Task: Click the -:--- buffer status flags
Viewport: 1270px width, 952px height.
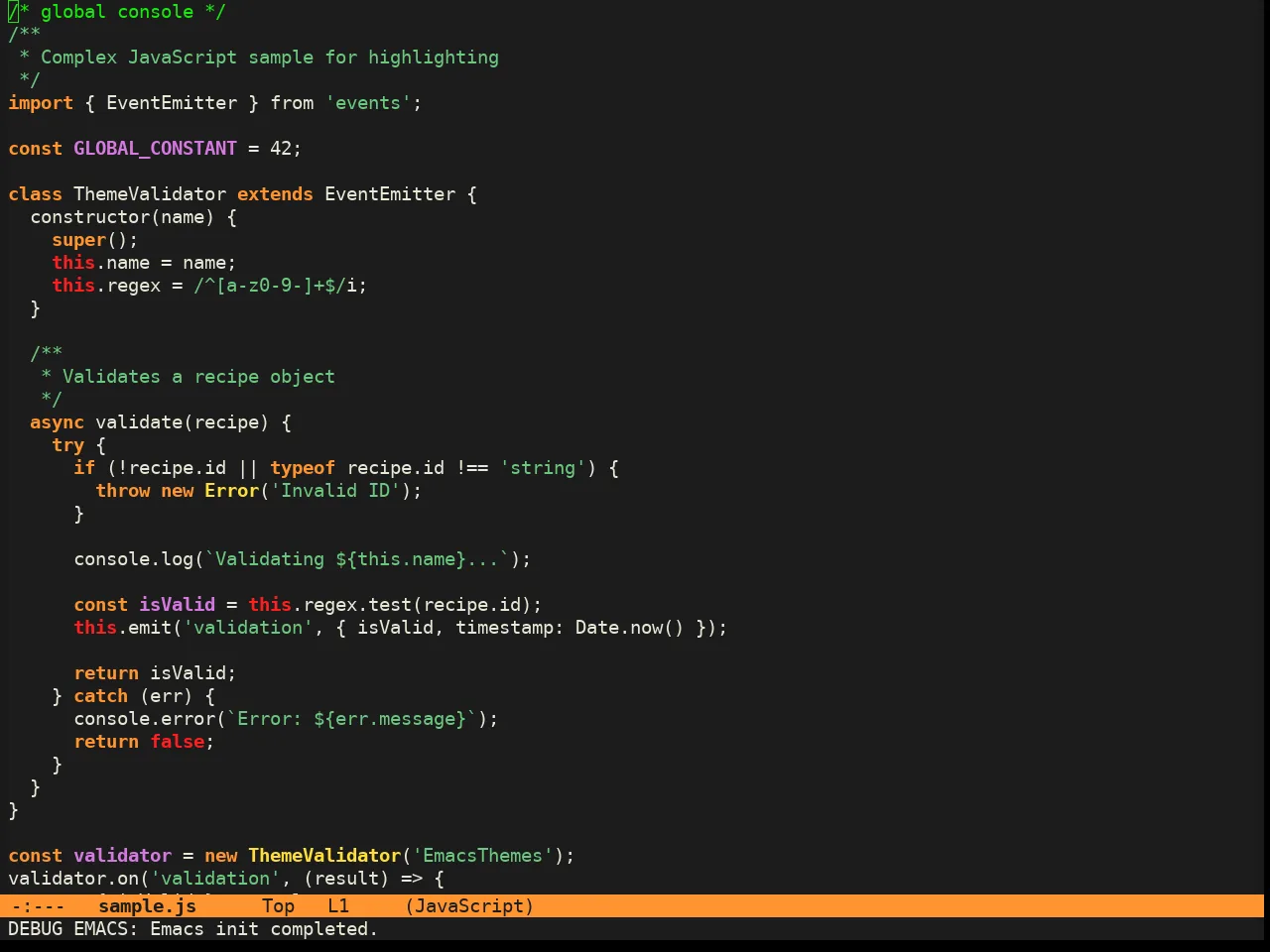Action: (39, 905)
